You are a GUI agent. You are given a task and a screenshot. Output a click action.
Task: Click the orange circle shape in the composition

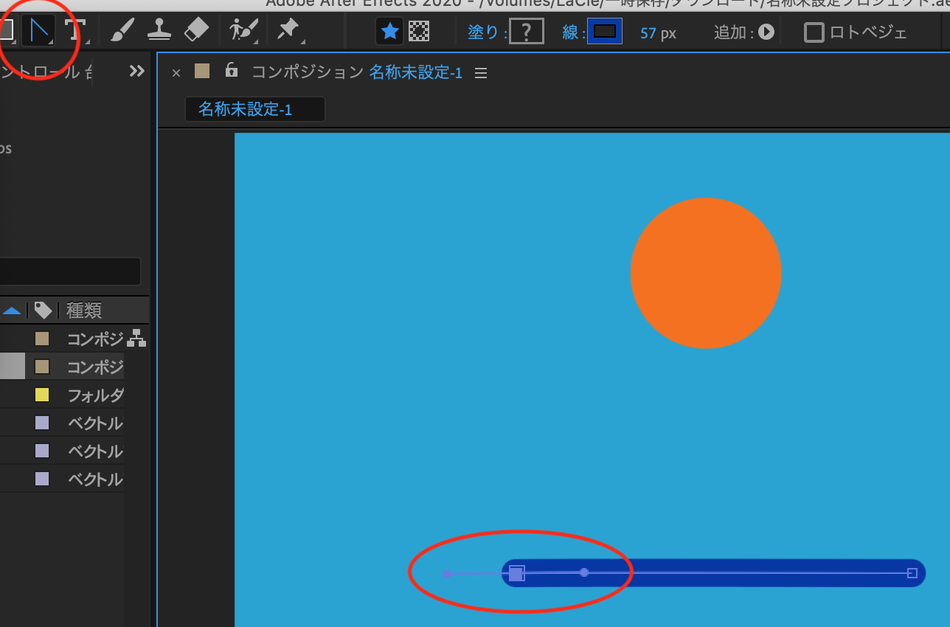click(706, 273)
